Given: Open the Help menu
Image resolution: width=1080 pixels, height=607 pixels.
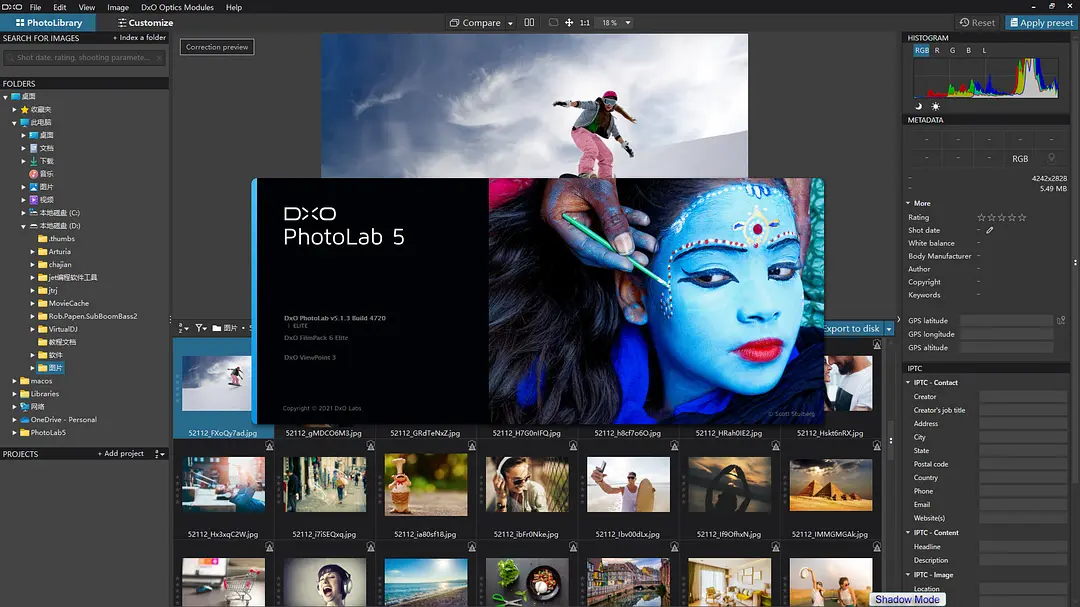Looking at the screenshot, I should [234, 7].
